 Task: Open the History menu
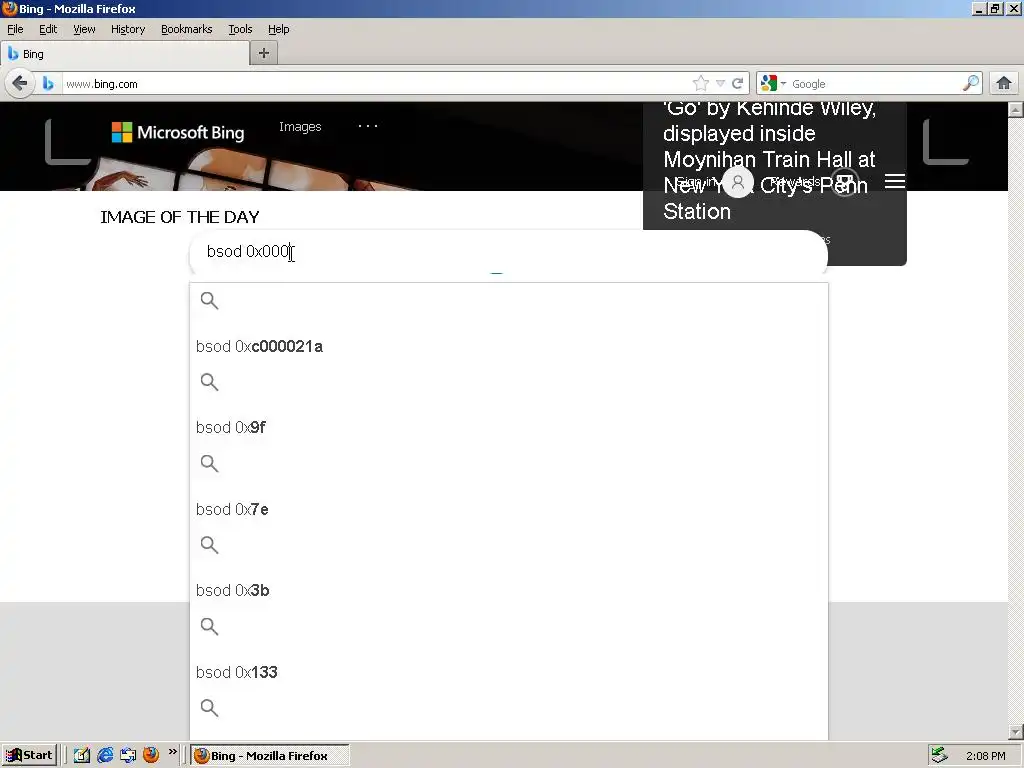pyautogui.click(x=128, y=29)
